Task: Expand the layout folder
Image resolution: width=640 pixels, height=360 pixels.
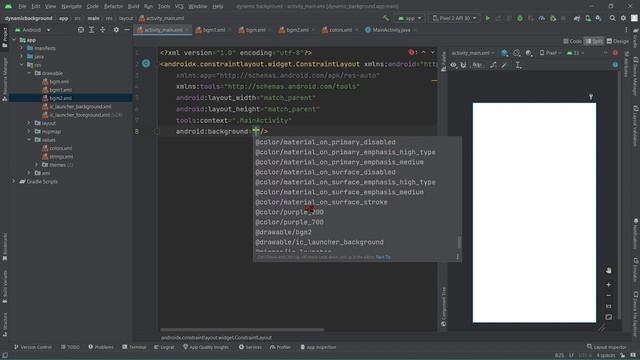Action: click(29, 123)
